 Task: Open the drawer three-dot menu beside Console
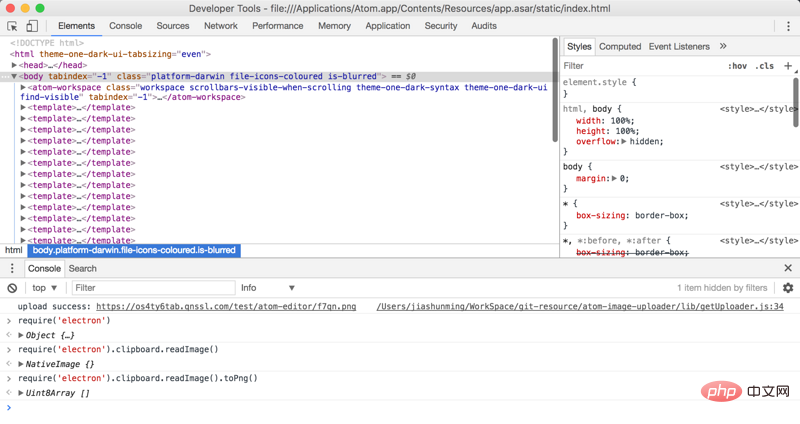point(12,268)
